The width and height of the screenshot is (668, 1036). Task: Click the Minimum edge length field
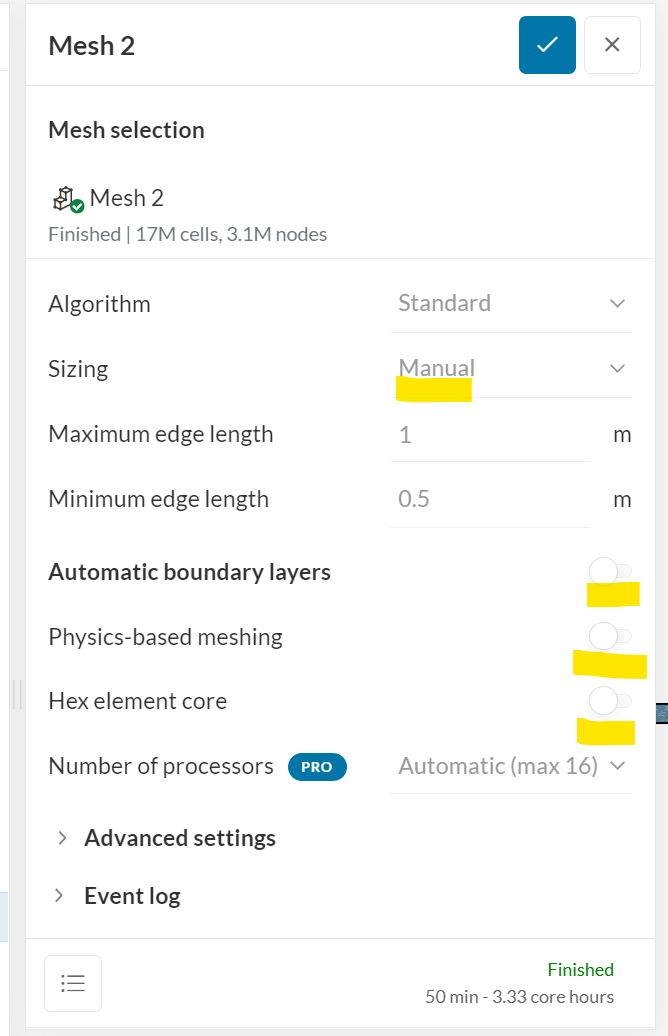tap(490, 499)
